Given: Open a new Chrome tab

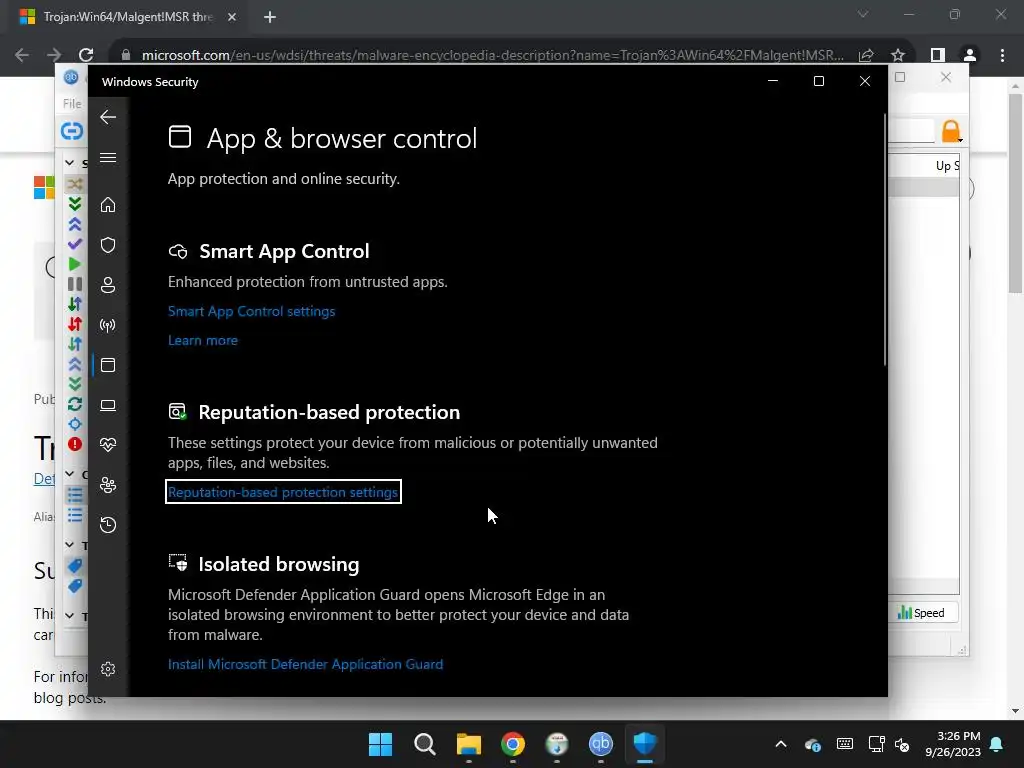Looking at the screenshot, I should tap(270, 17).
